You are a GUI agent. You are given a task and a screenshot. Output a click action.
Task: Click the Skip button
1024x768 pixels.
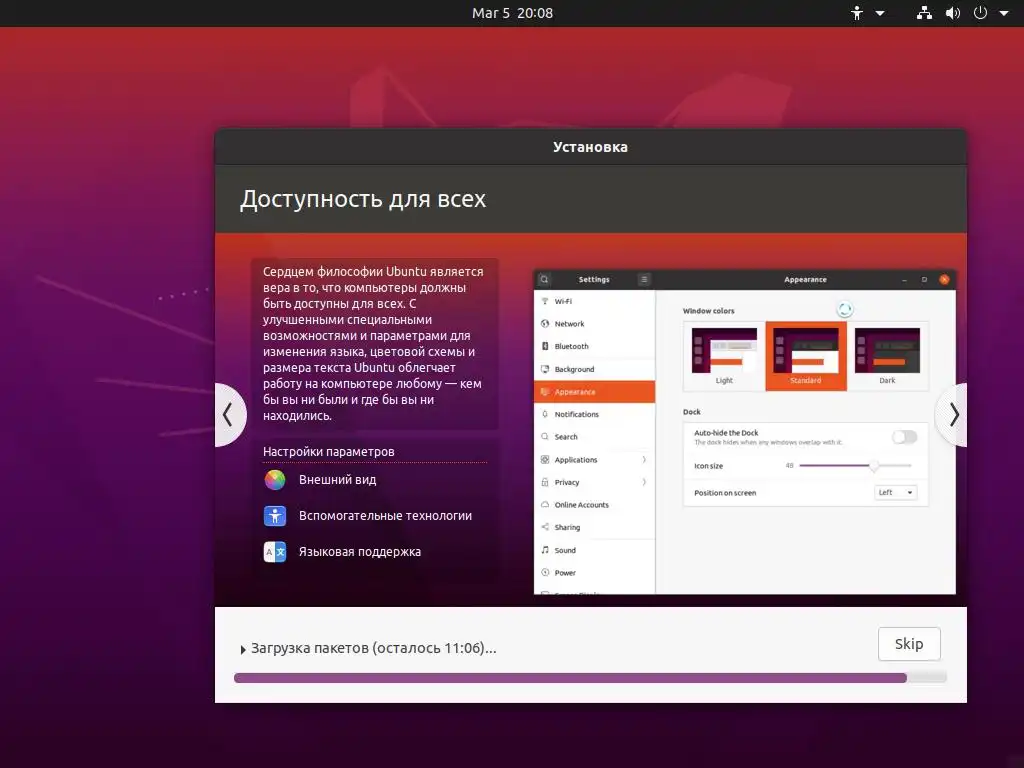pyautogui.click(x=909, y=644)
